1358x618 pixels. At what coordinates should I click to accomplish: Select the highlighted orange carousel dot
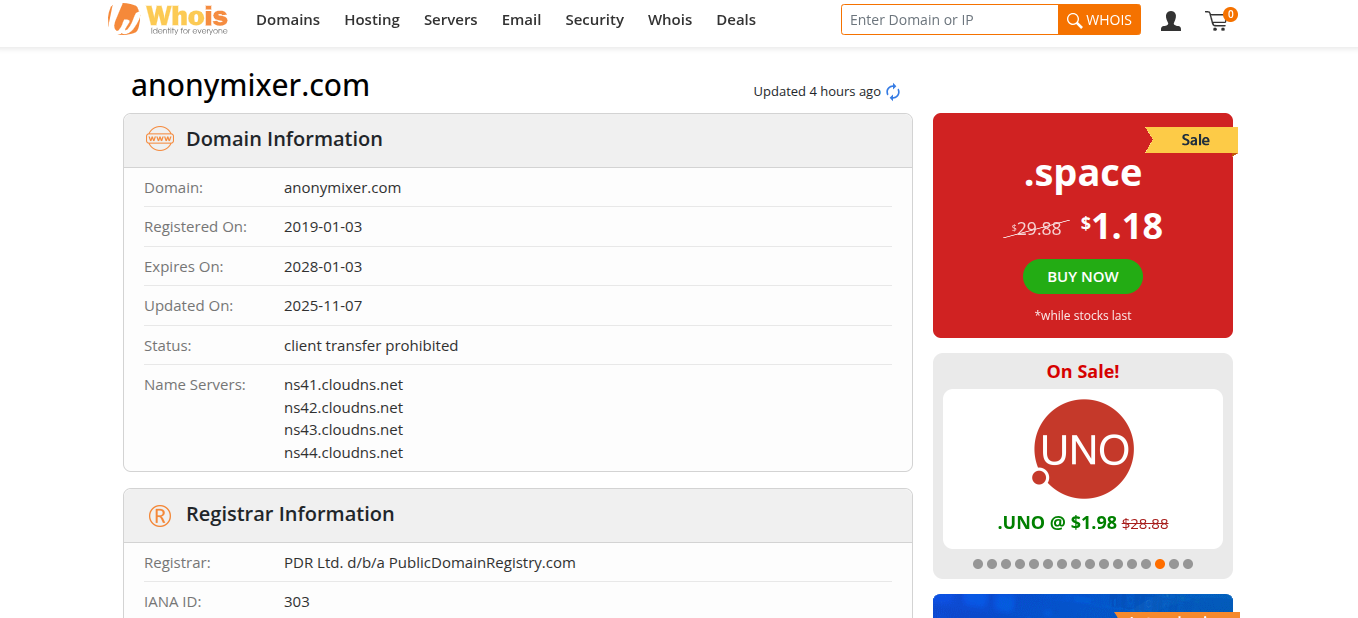1159,564
